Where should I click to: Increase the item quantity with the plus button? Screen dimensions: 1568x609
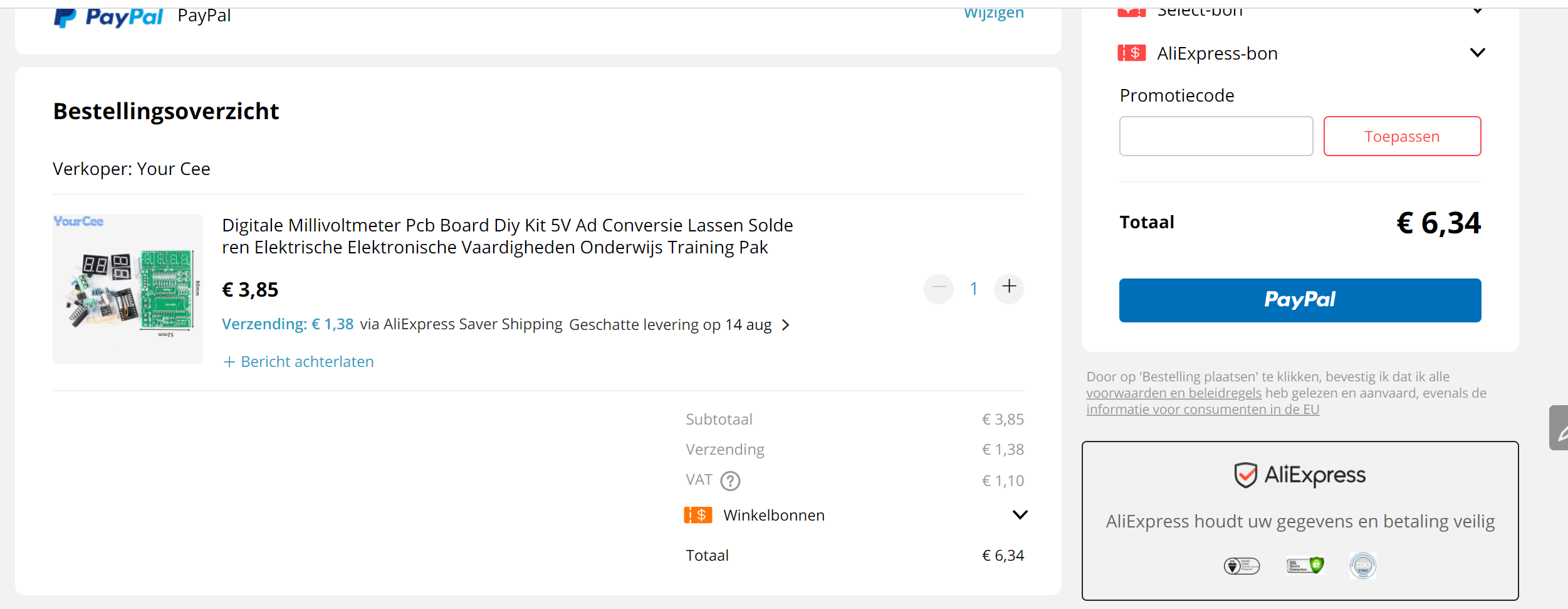[x=1009, y=288]
